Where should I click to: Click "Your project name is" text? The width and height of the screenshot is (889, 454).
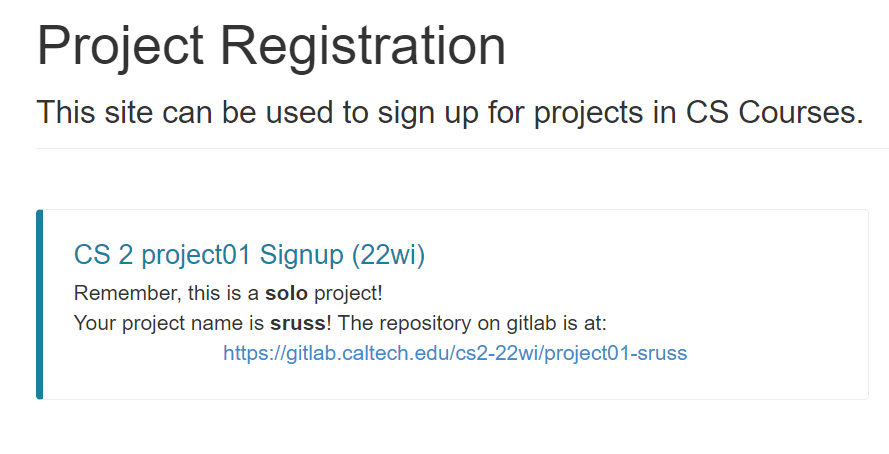pos(170,324)
